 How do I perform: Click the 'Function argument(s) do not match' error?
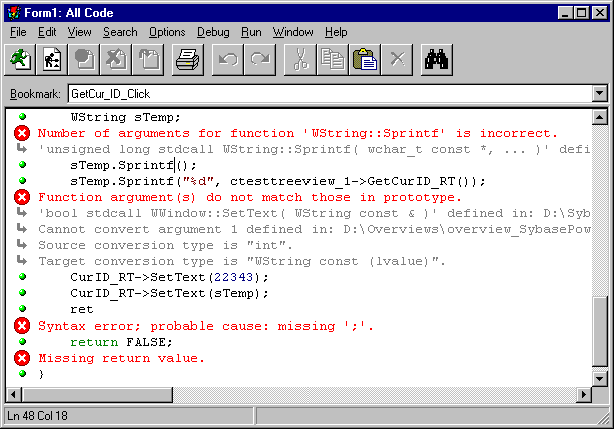[x=250, y=197]
